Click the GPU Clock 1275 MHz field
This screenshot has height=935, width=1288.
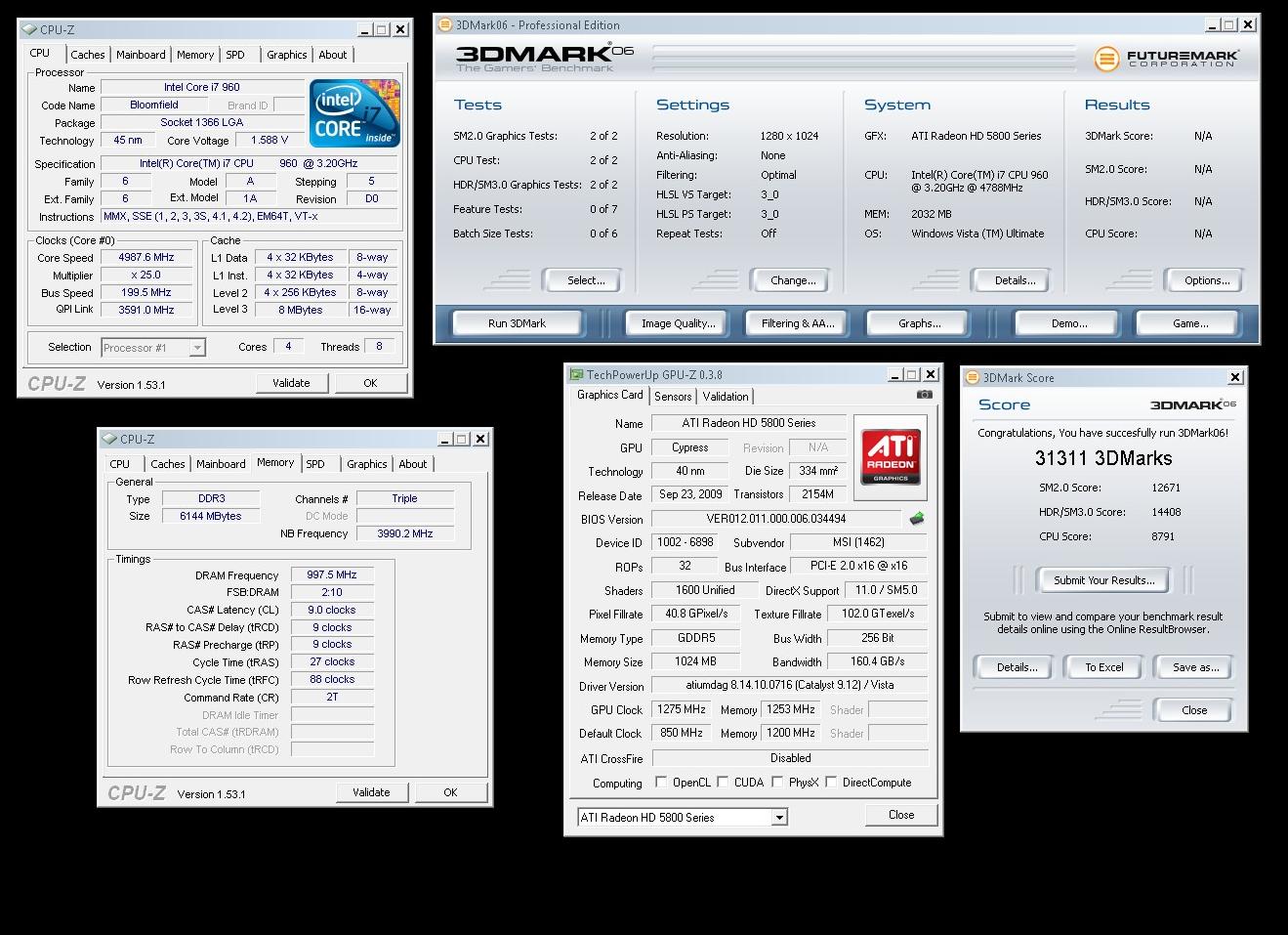pos(682,709)
